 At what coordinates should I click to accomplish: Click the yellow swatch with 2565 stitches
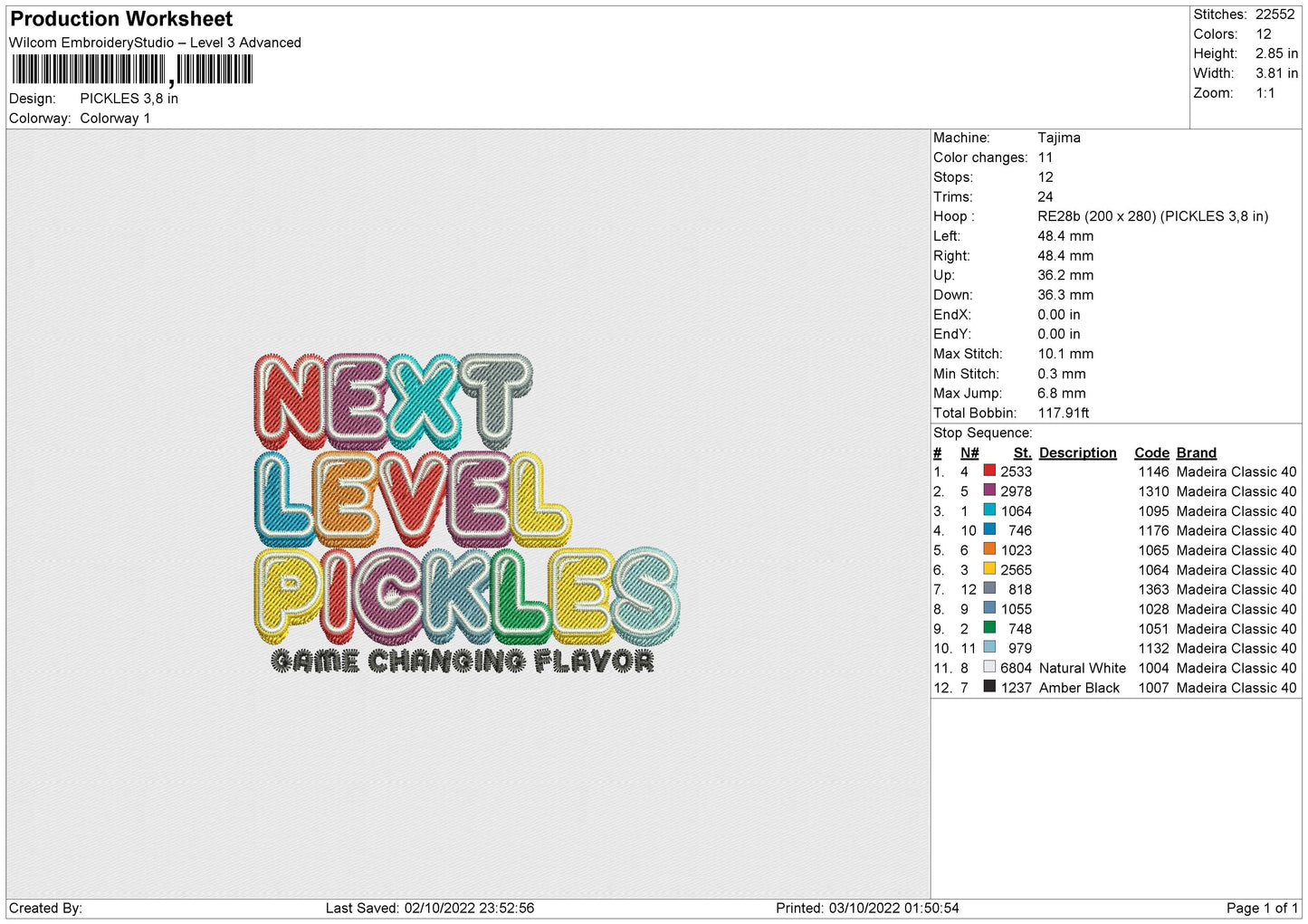point(989,569)
